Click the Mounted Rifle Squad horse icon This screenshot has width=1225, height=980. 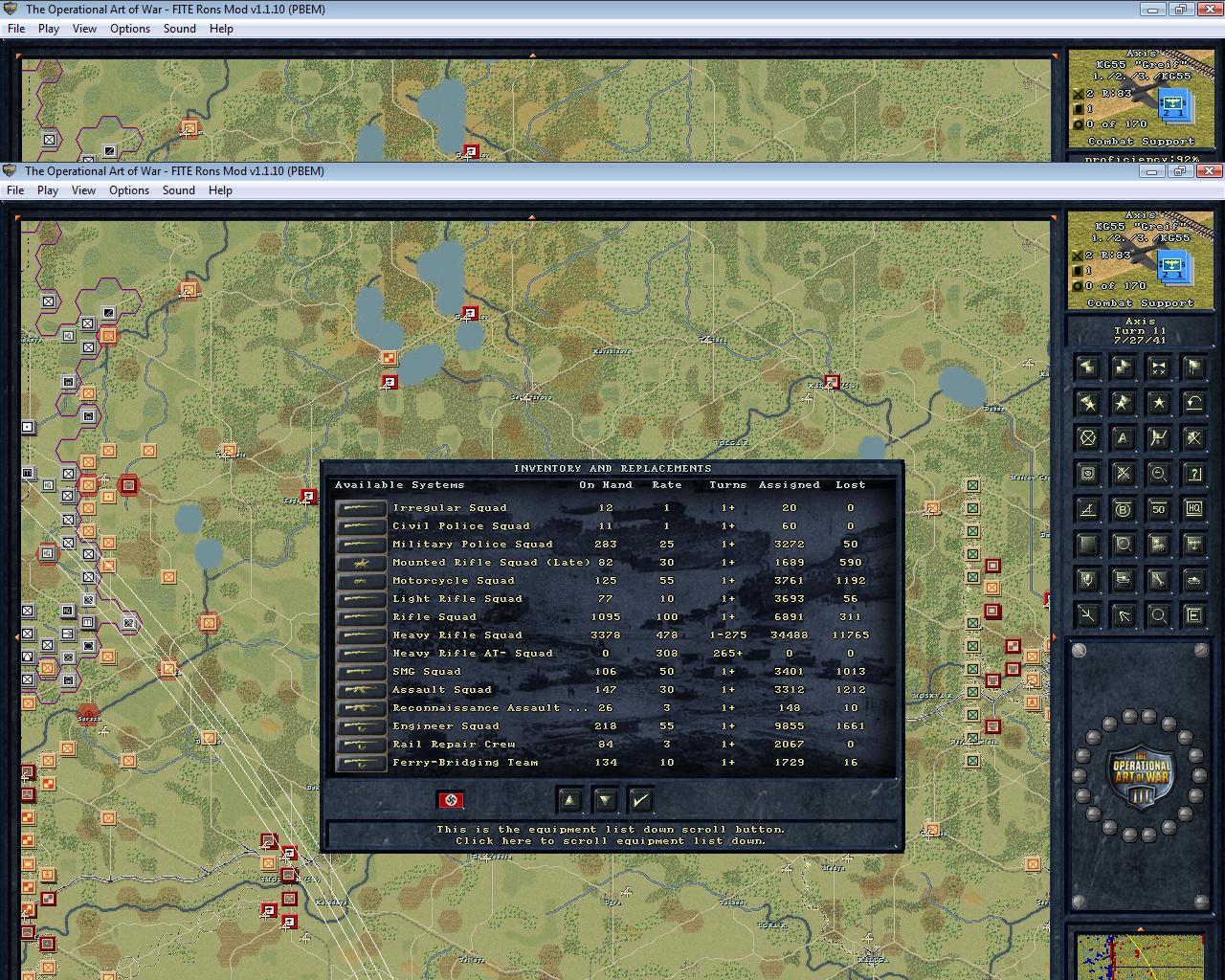(x=361, y=563)
